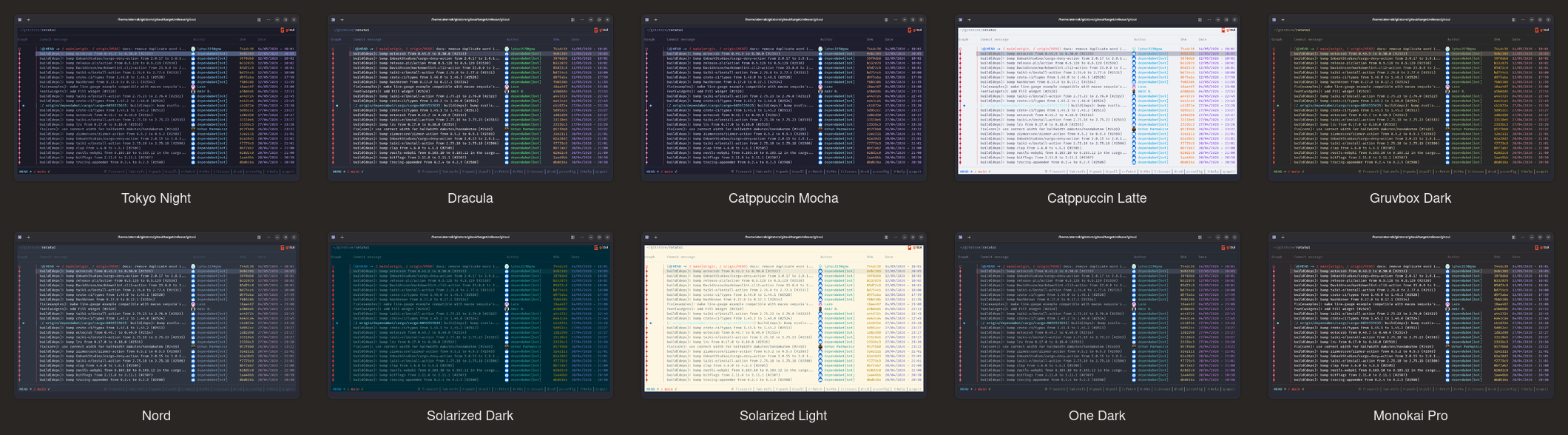Screen dimensions: 1568x435
Task: Click the 'Author' column header in Dracula
Action: click(513, 39)
